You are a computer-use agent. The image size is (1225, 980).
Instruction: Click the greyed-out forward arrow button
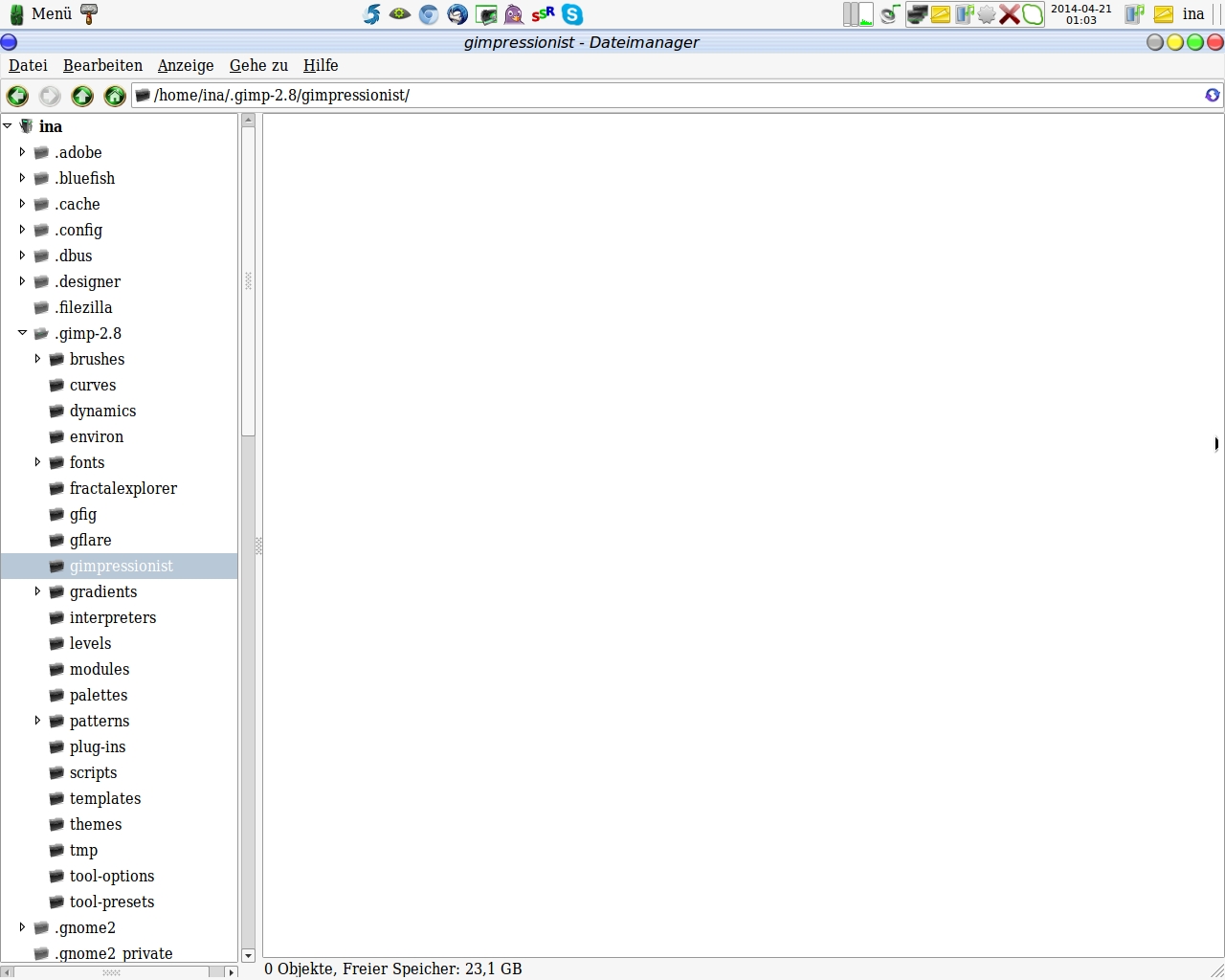pos(50,96)
